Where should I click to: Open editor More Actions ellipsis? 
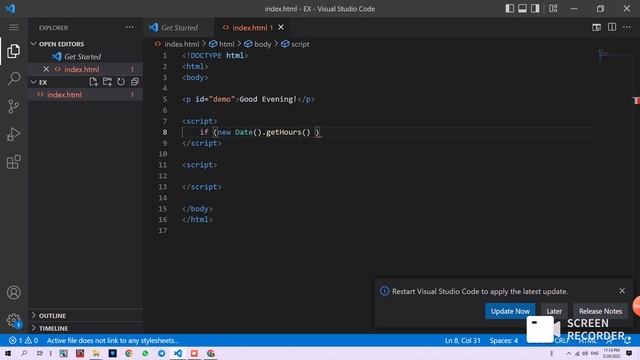click(x=627, y=27)
